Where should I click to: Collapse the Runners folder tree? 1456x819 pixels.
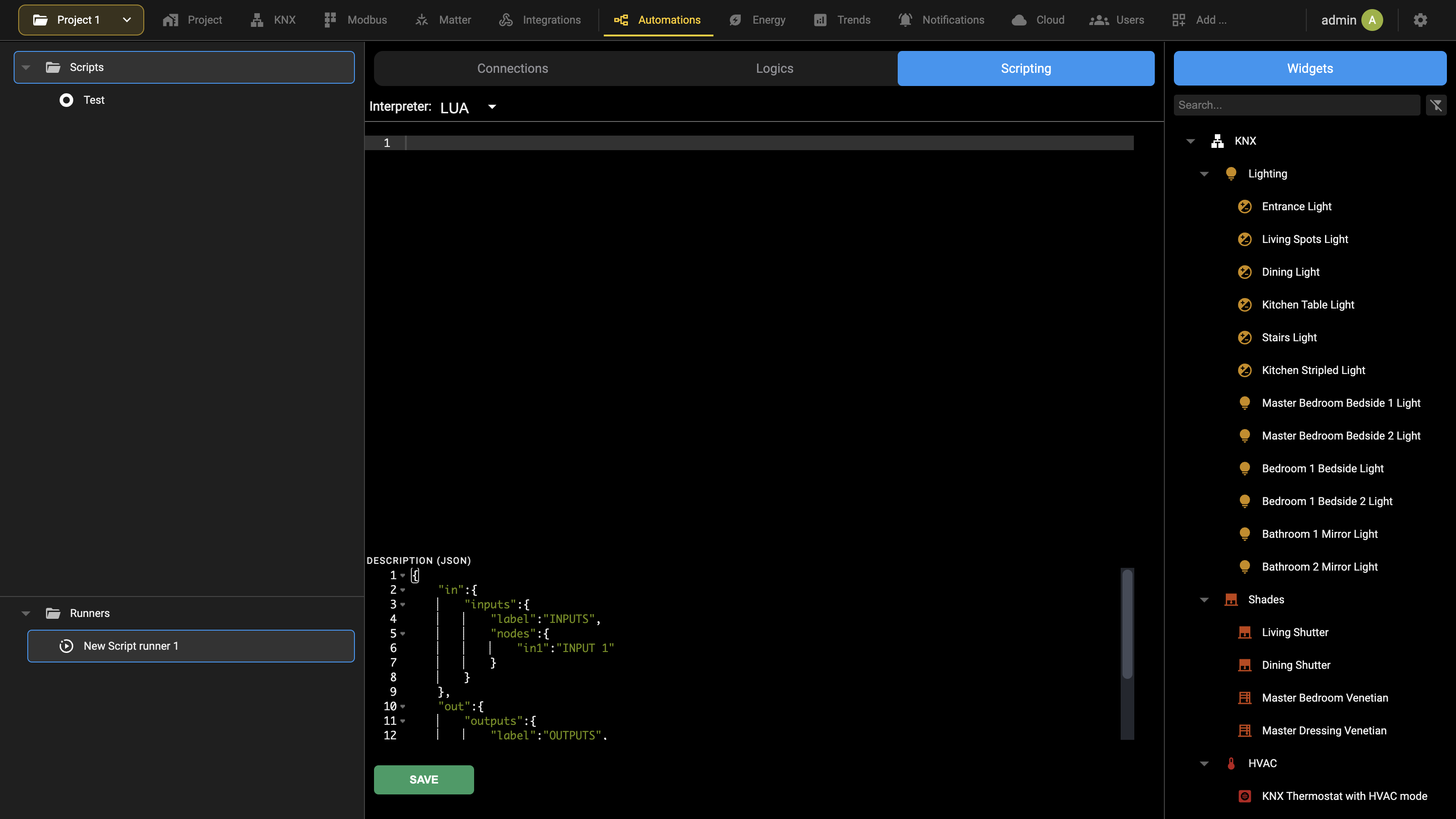(26, 613)
